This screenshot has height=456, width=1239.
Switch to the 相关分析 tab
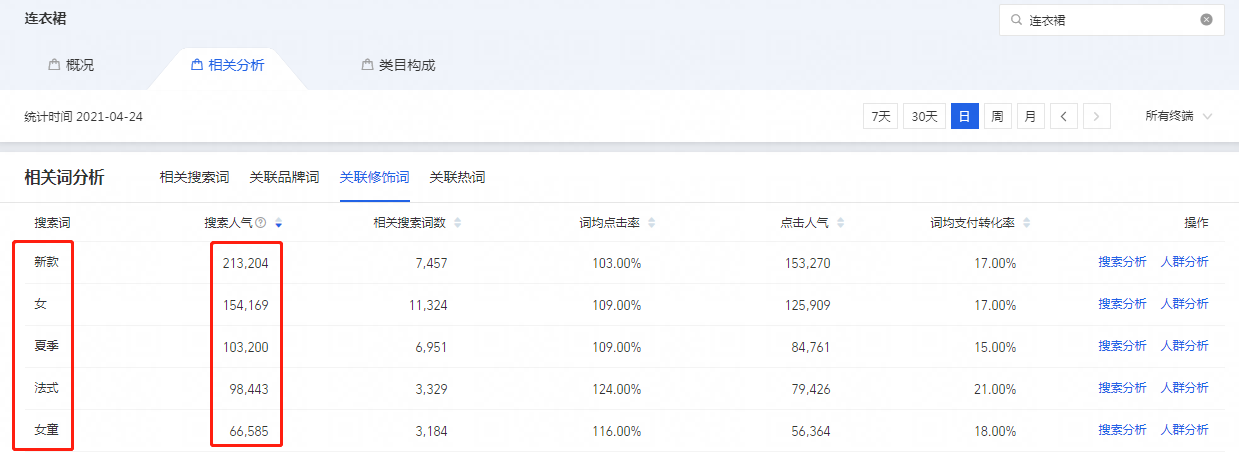[x=228, y=65]
